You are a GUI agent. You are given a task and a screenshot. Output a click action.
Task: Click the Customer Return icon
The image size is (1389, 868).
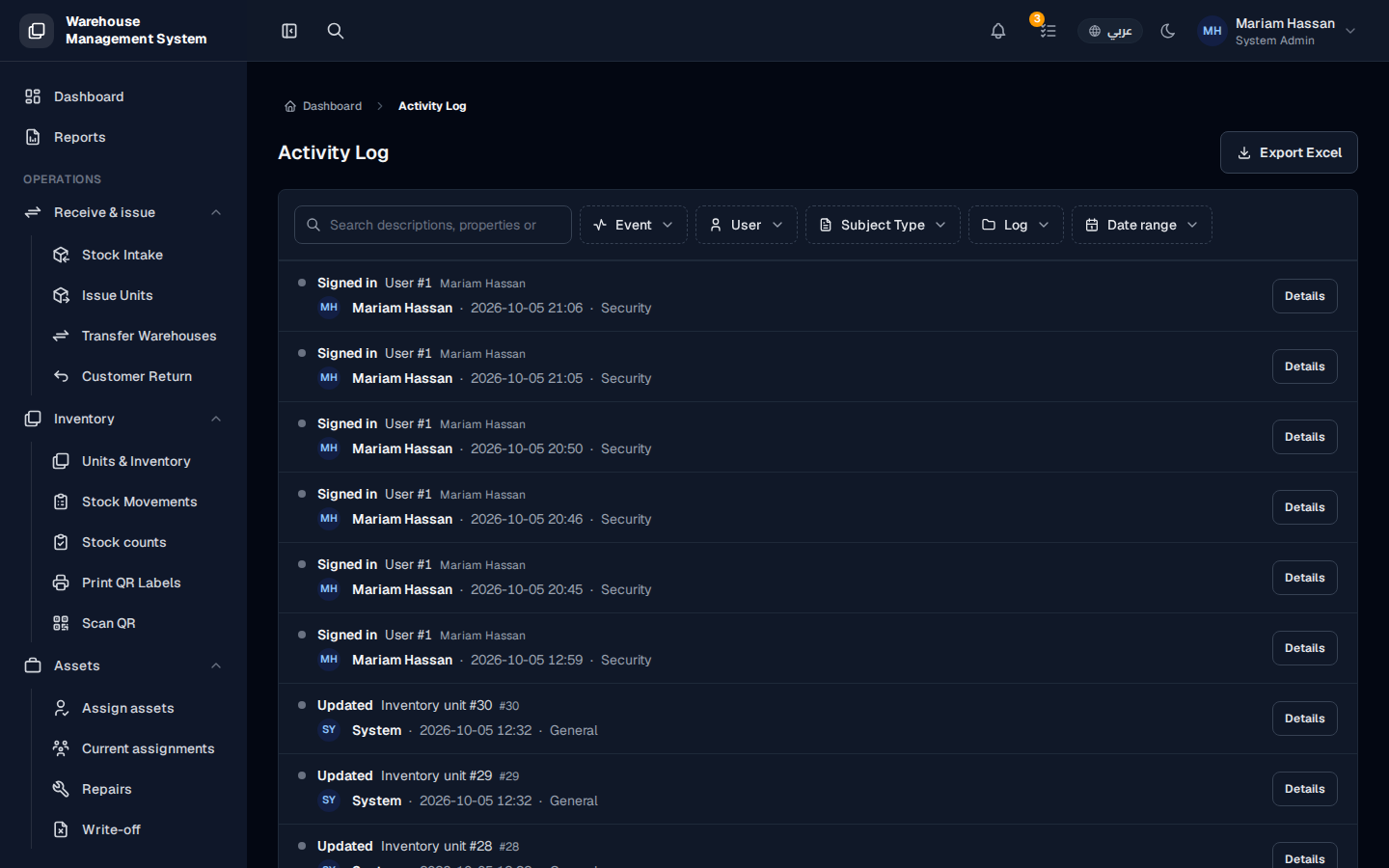coord(61,376)
